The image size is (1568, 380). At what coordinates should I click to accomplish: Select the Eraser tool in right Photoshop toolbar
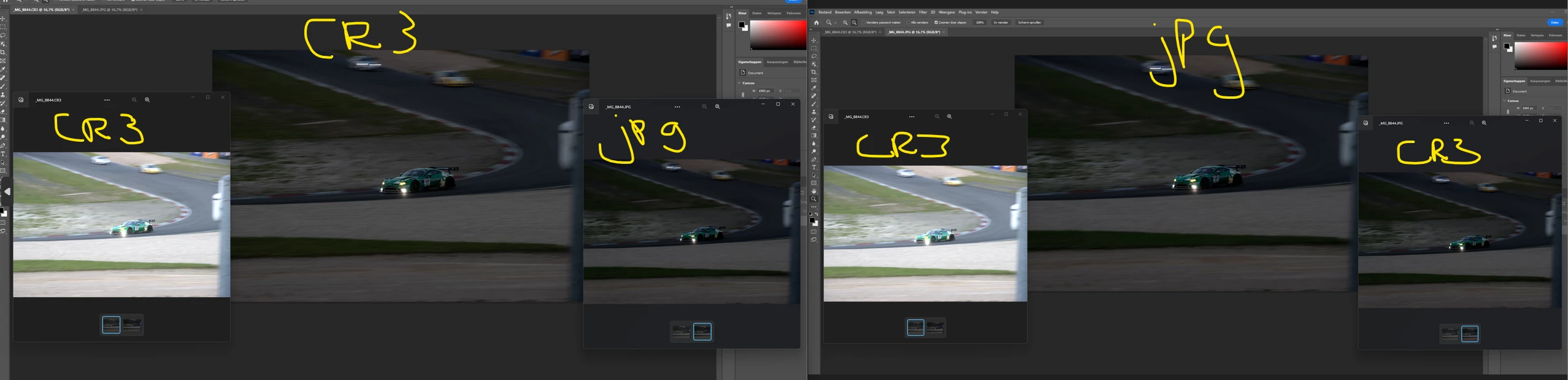click(814, 128)
